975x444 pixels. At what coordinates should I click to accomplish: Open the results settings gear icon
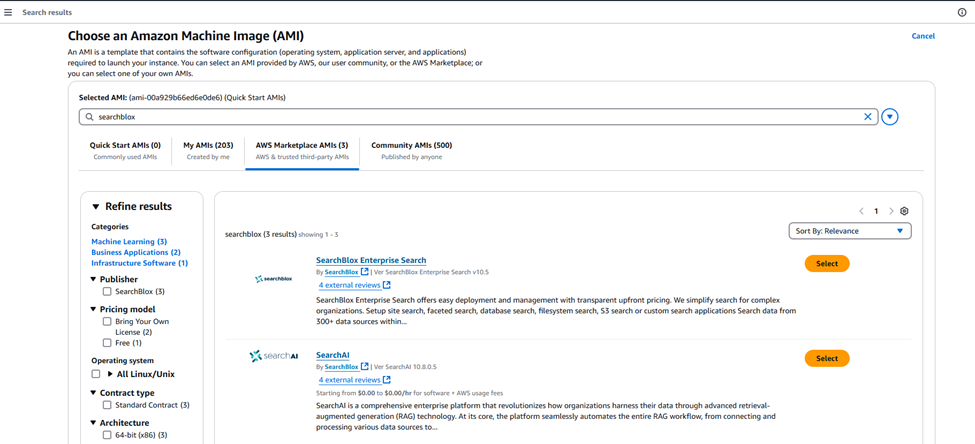tap(904, 211)
